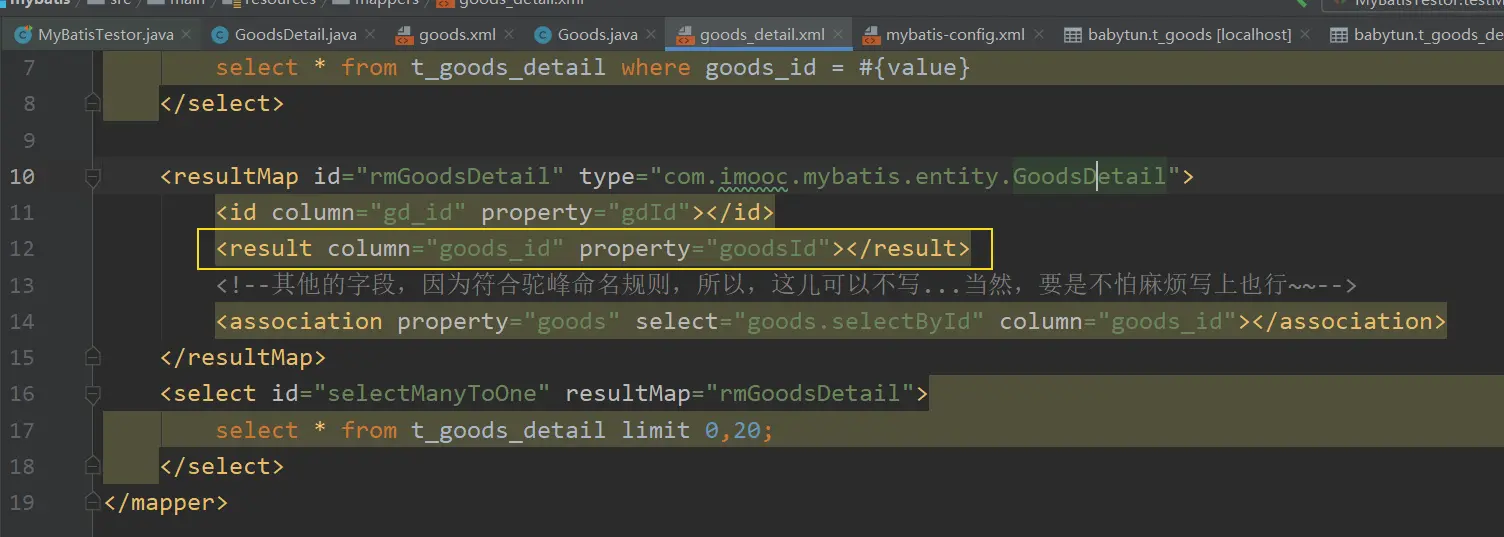The image size is (1504, 537).
Task: Click the babytun.t_goods table icon
Action: [x=1072, y=35]
